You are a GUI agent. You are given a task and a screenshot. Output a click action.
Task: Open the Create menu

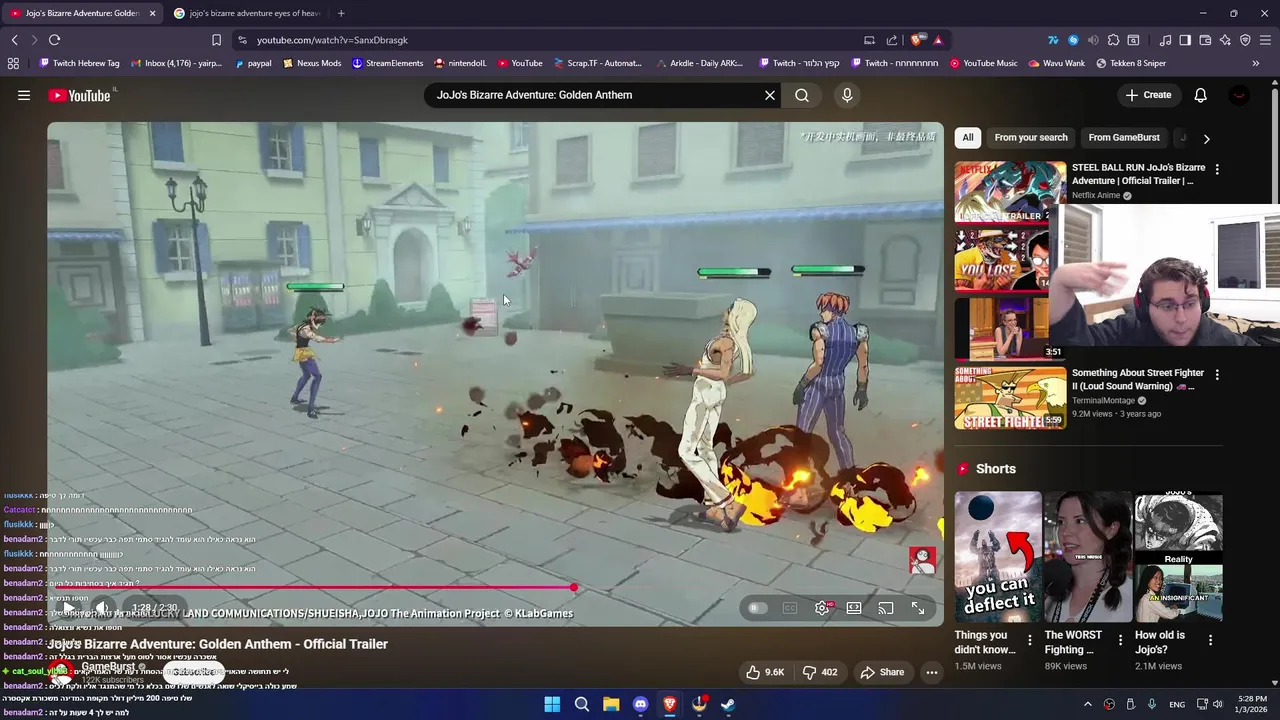1148,95
